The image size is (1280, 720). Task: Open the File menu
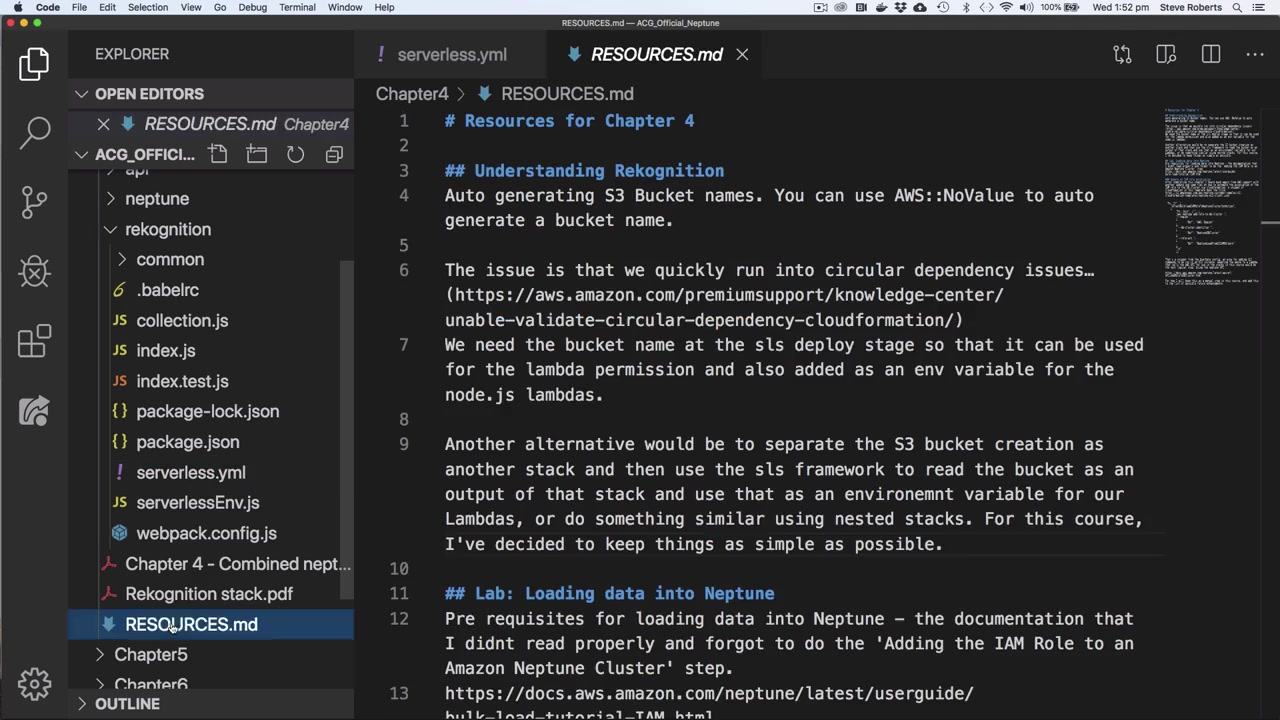pyautogui.click(x=79, y=7)
